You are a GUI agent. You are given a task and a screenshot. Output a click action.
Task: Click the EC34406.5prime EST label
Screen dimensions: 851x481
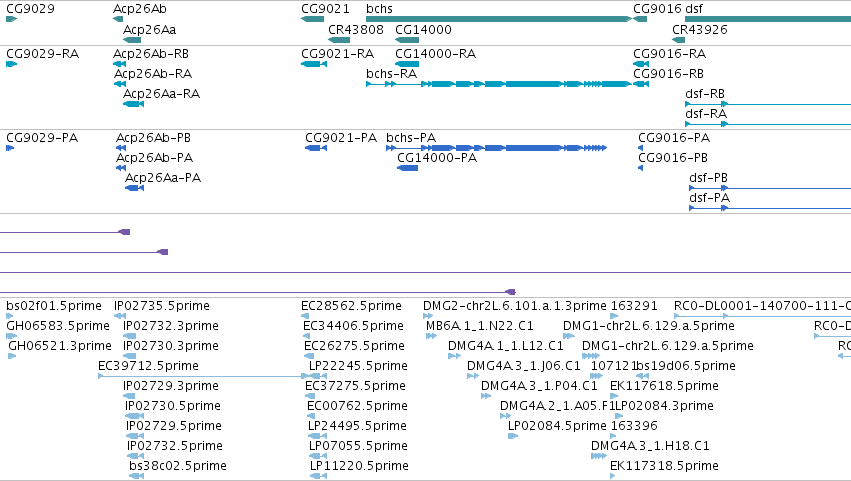(x=353, y=326)
